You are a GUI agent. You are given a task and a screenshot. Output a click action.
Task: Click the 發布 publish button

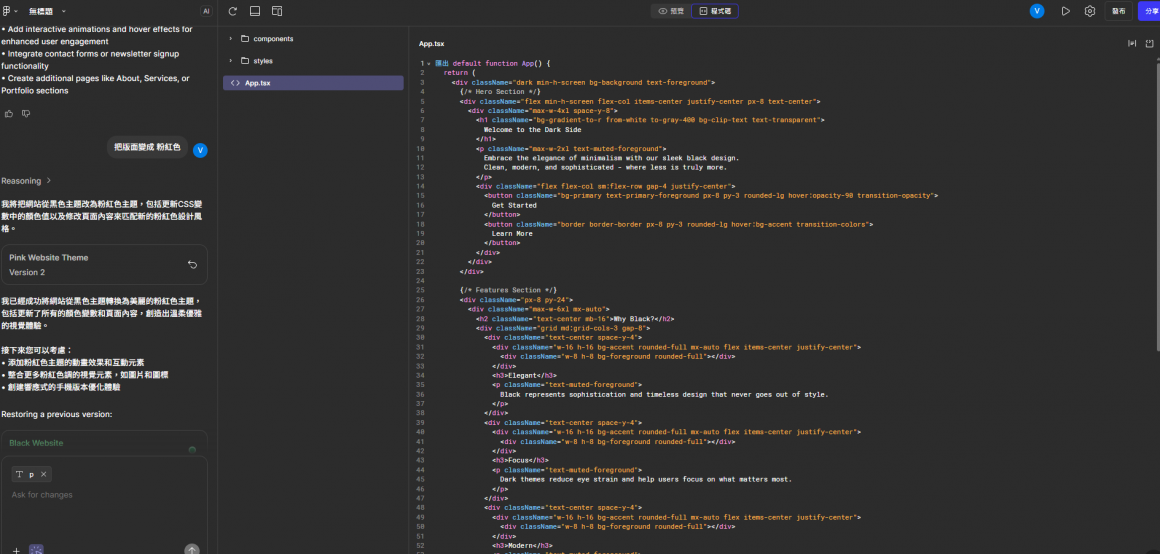coord(1118,11)
